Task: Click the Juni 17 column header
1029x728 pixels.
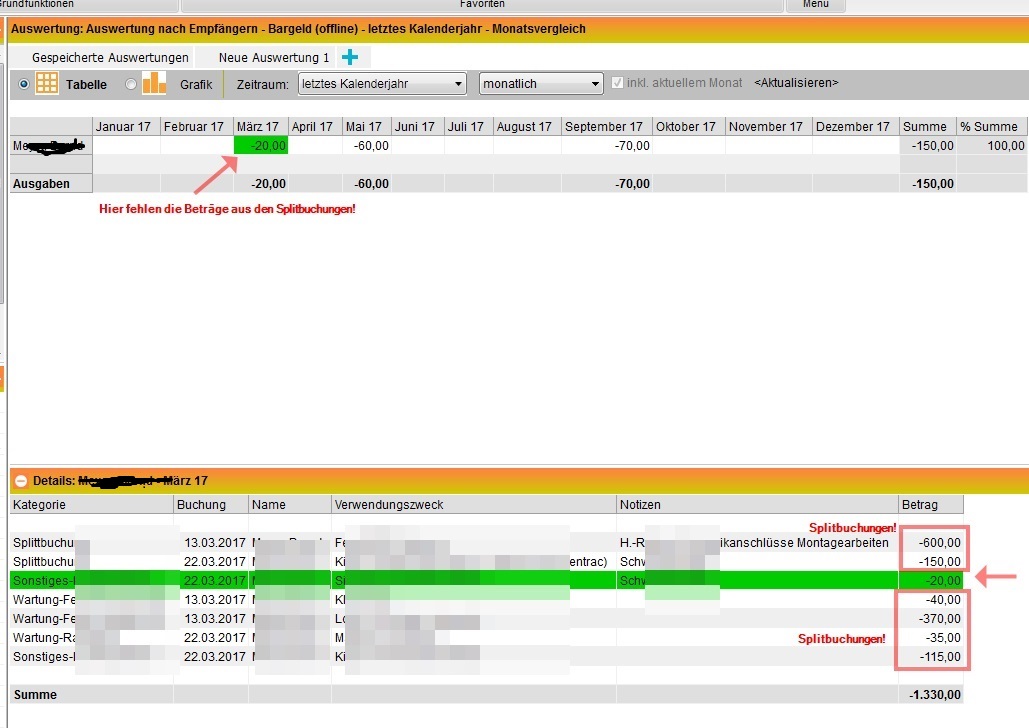Action: (417, 127)
